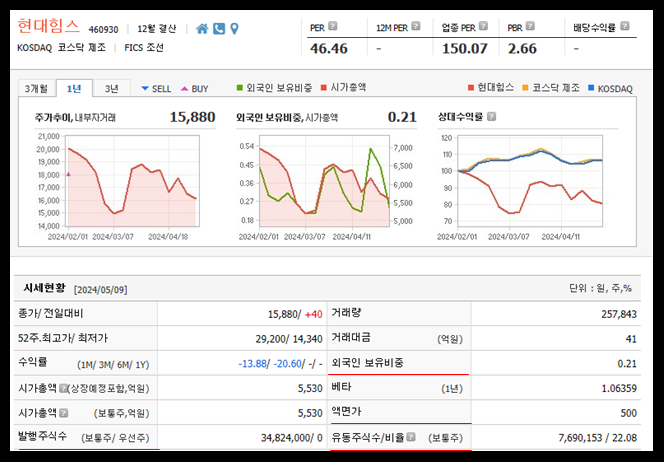Open the 업종 PER help icon
The image size is (665, 464).
483,26
